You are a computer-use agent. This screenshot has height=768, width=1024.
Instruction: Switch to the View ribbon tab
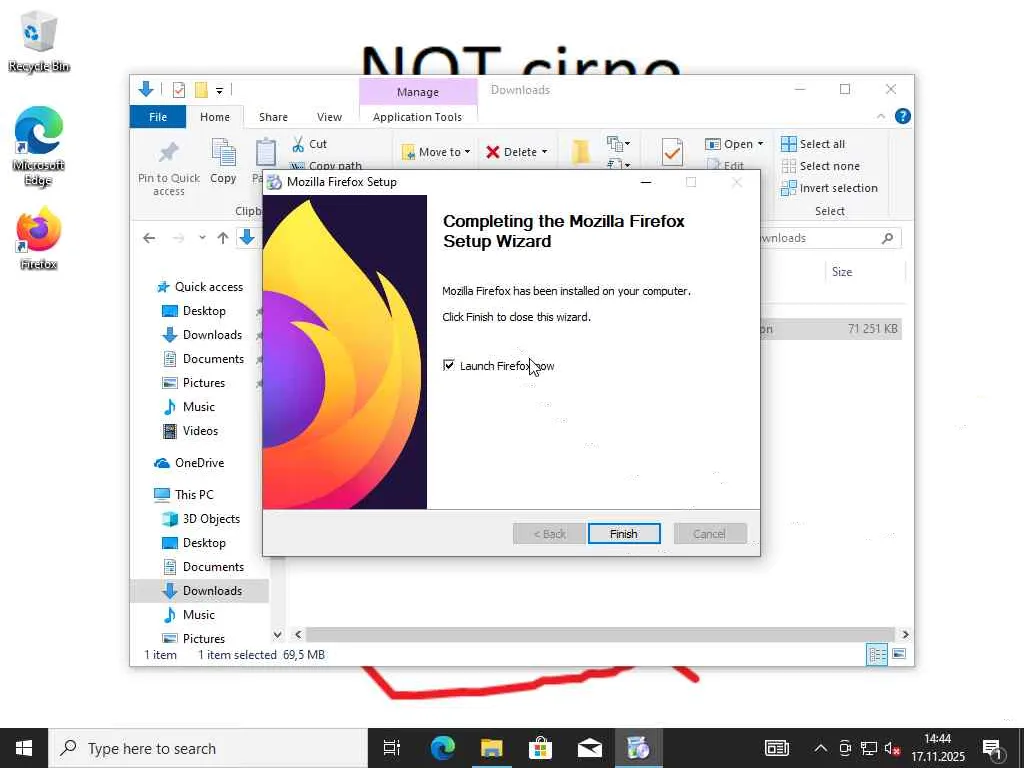[x=329, y=117]
